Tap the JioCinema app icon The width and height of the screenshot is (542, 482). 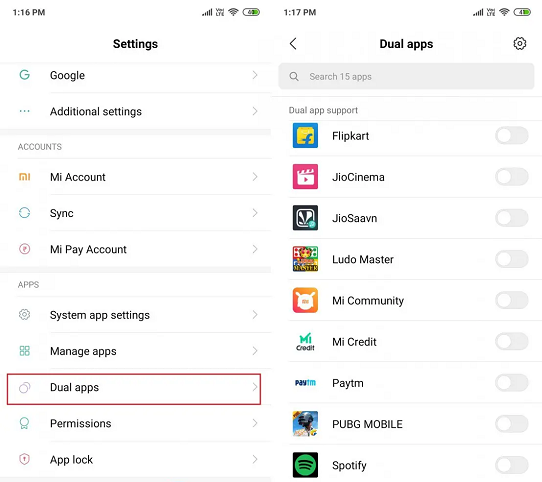305,177
